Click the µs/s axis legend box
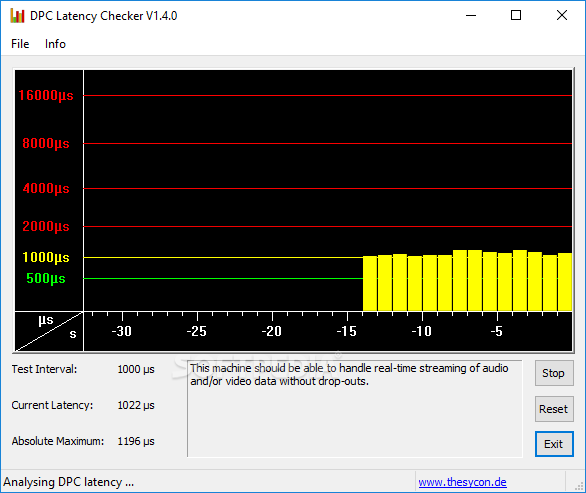 tap(49, 332)
